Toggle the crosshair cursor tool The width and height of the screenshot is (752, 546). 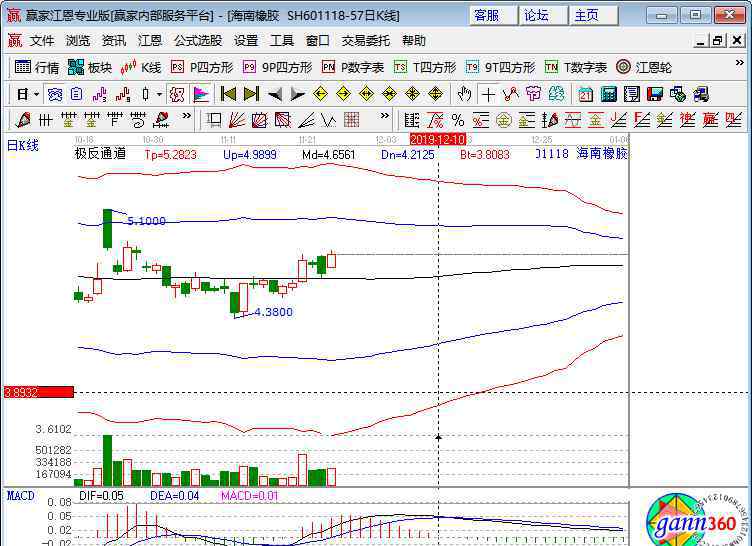pyautogui.click(x=488, y=94)
